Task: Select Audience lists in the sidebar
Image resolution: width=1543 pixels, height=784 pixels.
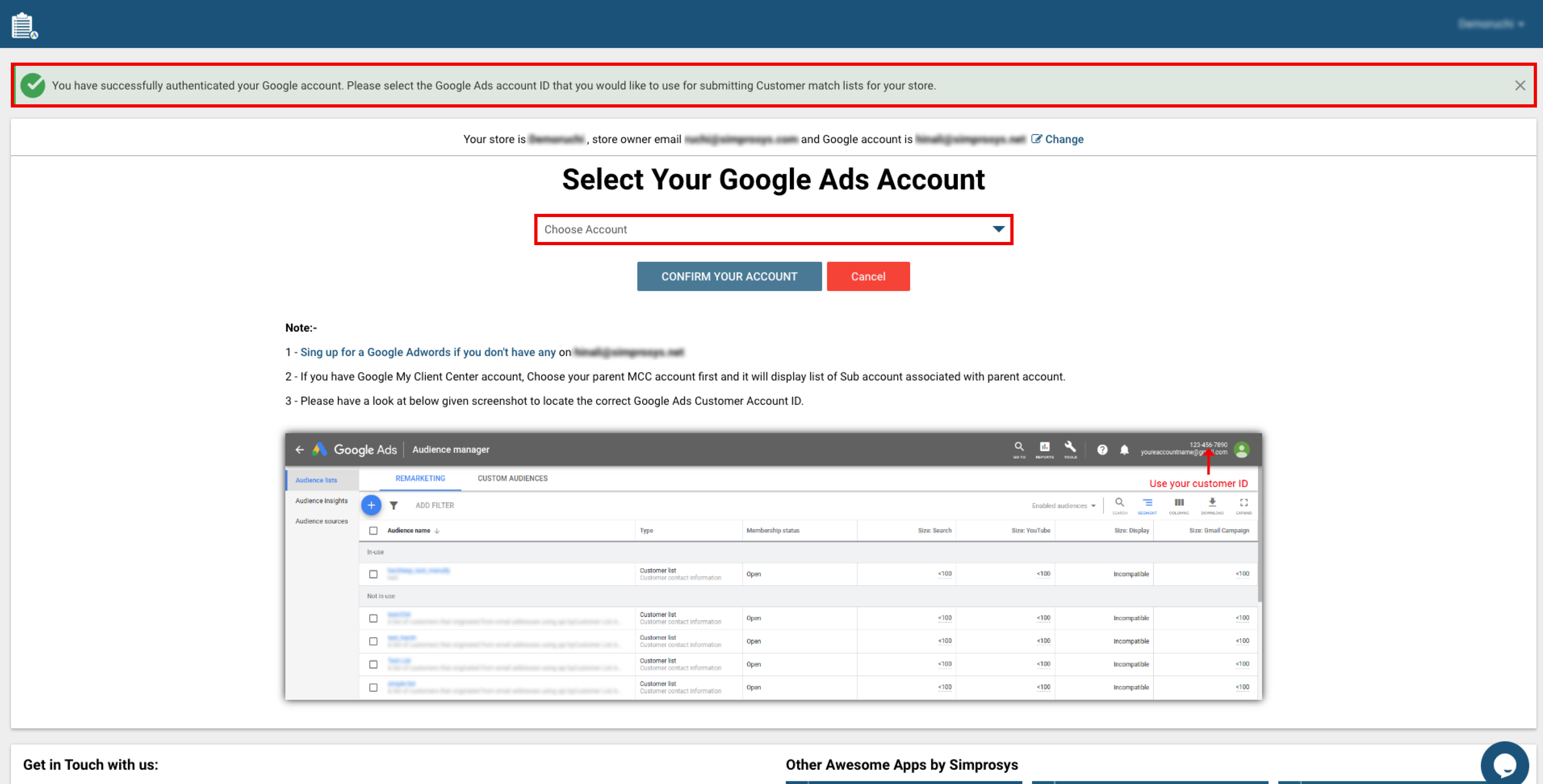Action: [x=316, y=480]
